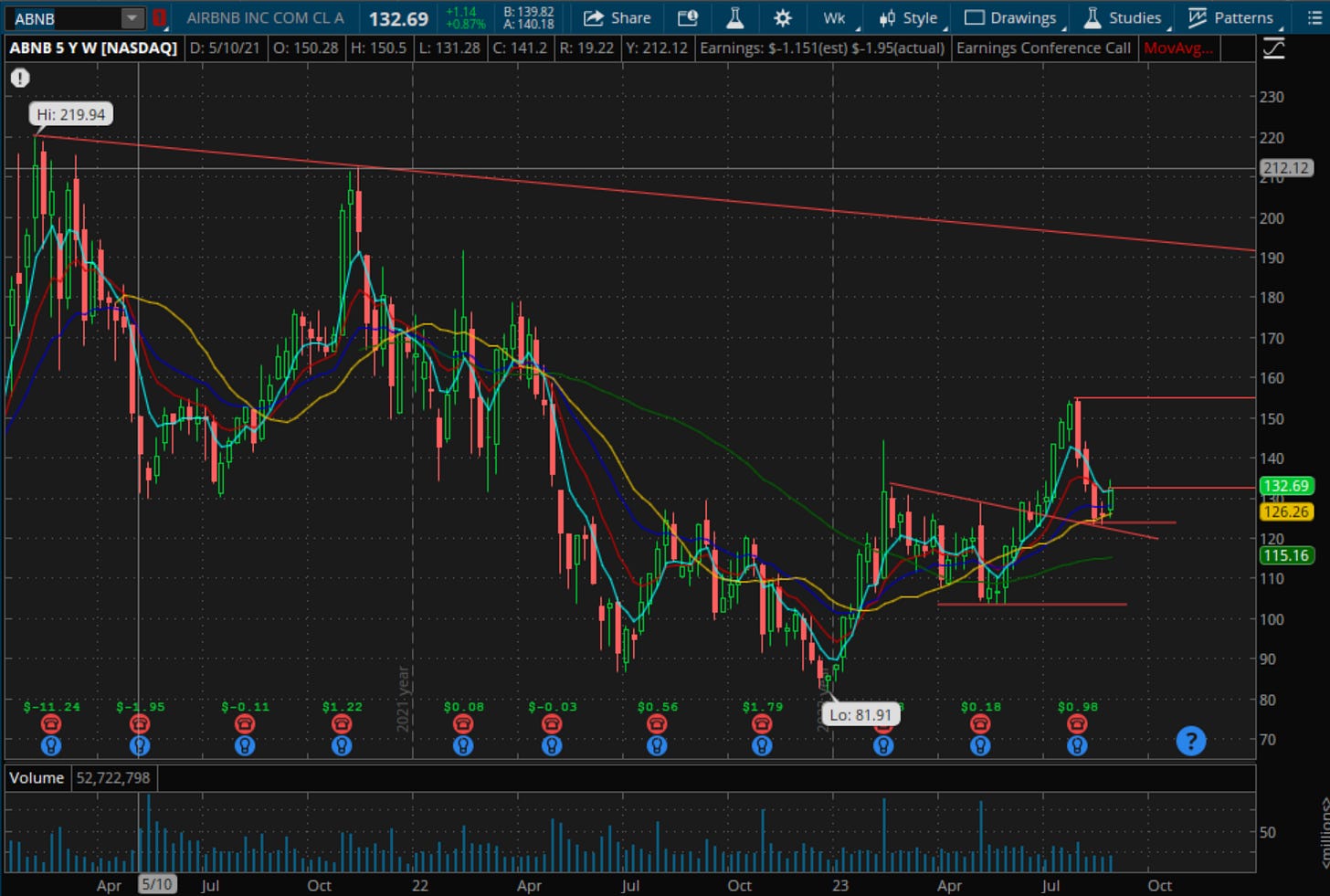Click the H: 150.5 high value
This screenshot has height=896, width=1330.
[378, 47]
